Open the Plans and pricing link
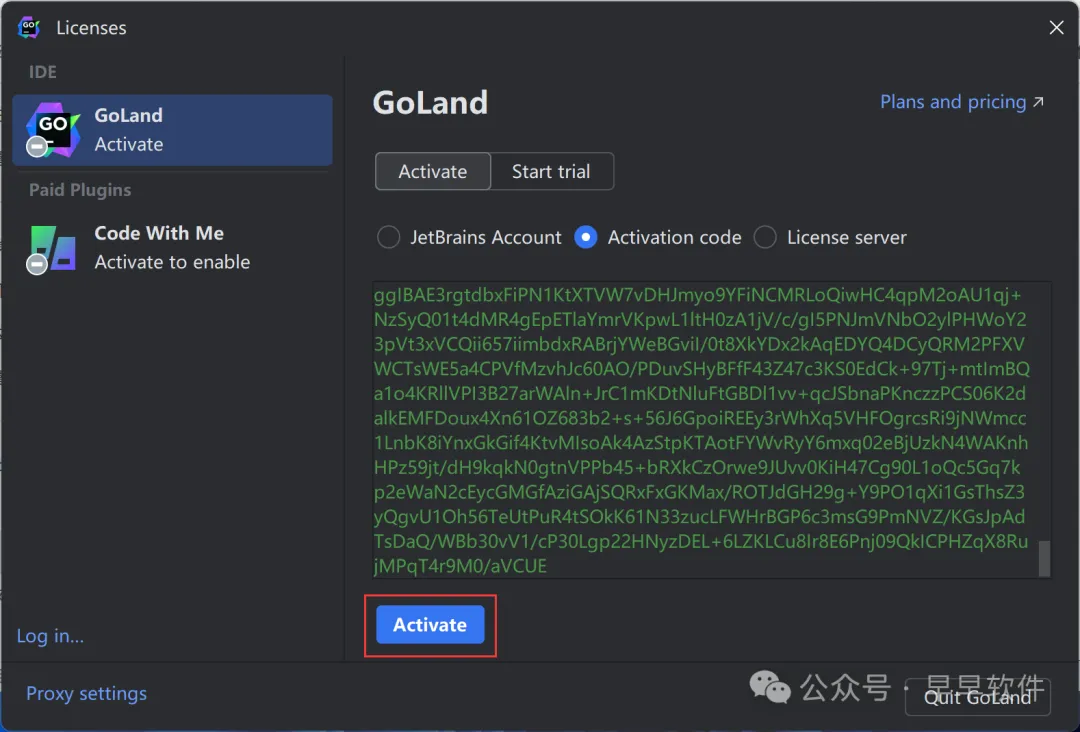The height and width of the screenshot is (732, 1080). pyautogui.click(x=952, y=102)
